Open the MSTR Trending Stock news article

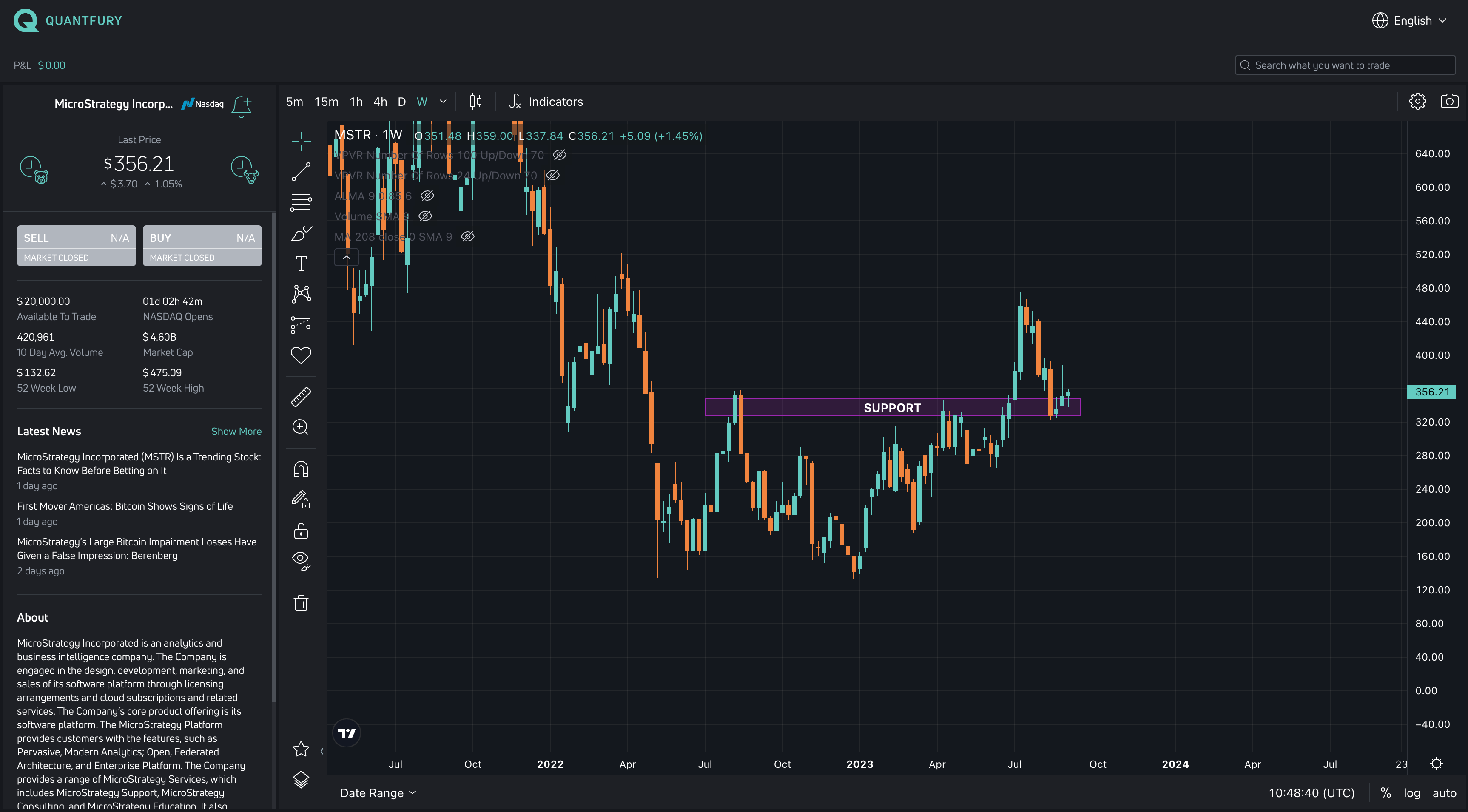[139, 464]
